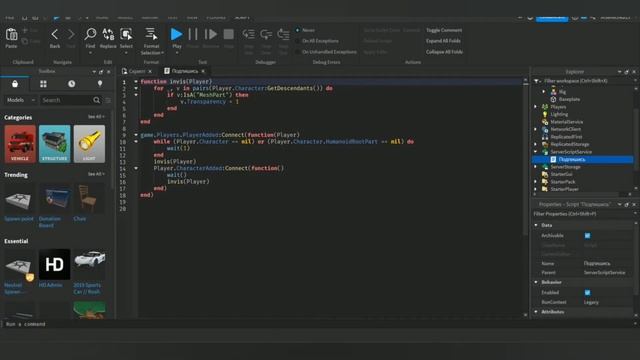The height and width of the screenshot is (360, 640).
Task: Open Toolbox search filter options icon
Action: point(108,100)
